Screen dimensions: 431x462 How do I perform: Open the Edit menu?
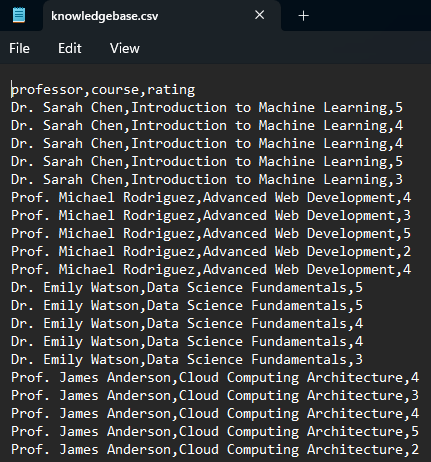point(70,49)
